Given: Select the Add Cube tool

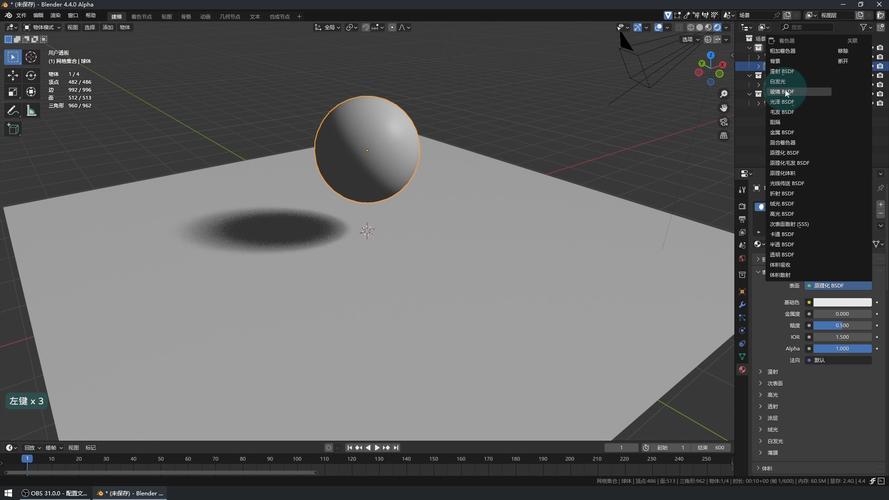Looking at the screenshot, I should (13, 129).
